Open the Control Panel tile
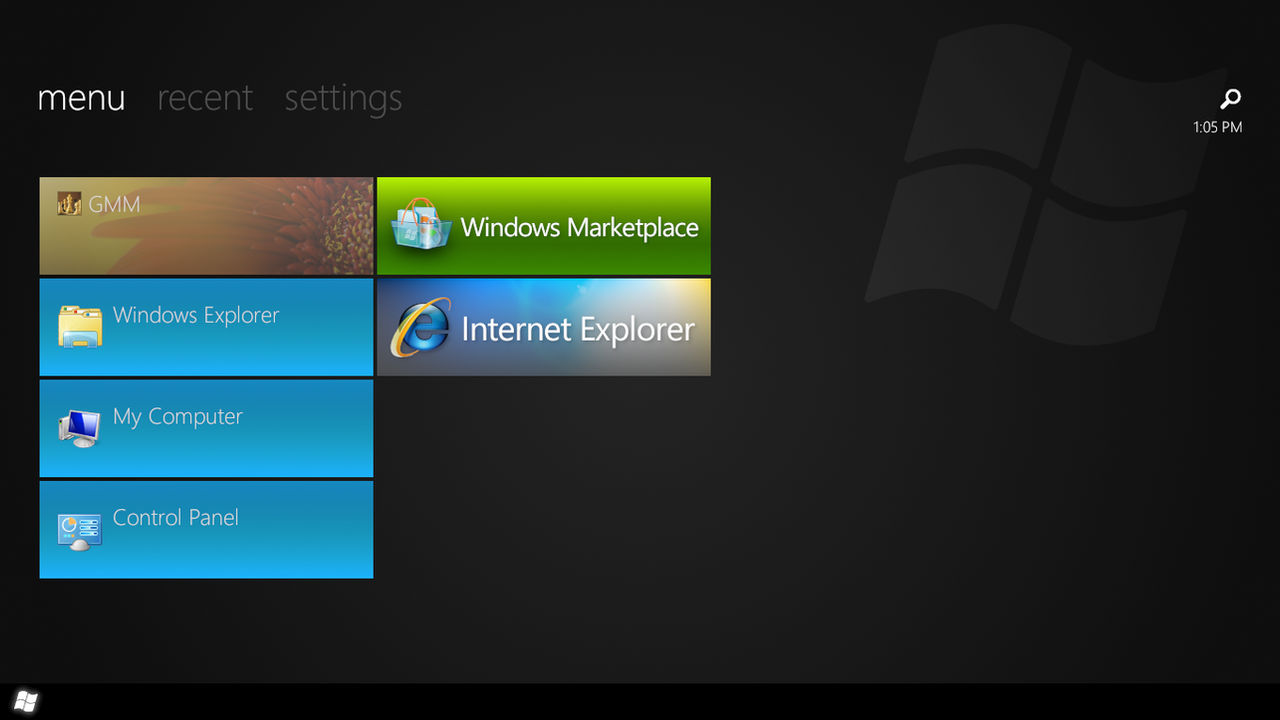The width and height of the screenshot is (1280, 720). tap(206, 530)
